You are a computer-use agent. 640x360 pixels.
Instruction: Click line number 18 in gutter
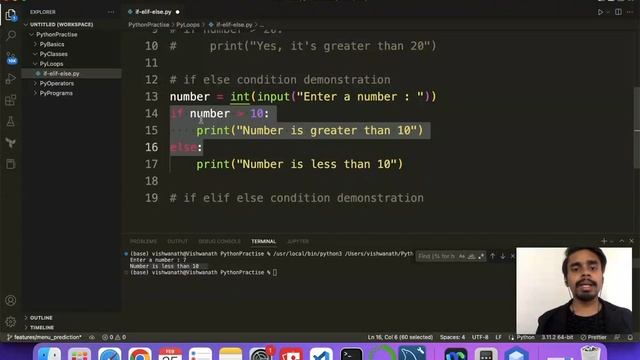point(151,181)
